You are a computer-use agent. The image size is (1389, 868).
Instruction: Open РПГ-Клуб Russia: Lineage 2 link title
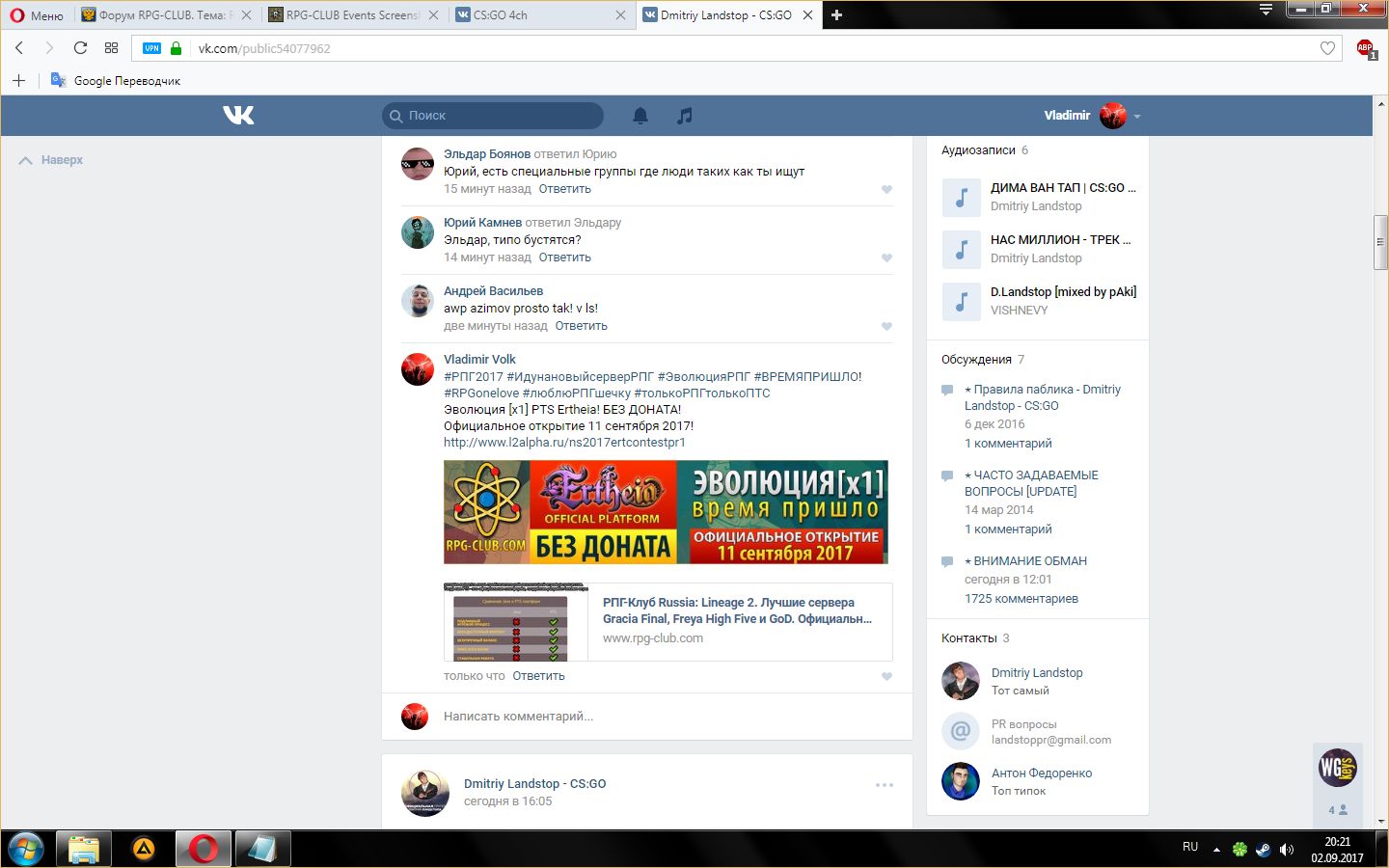click(737, 610)
